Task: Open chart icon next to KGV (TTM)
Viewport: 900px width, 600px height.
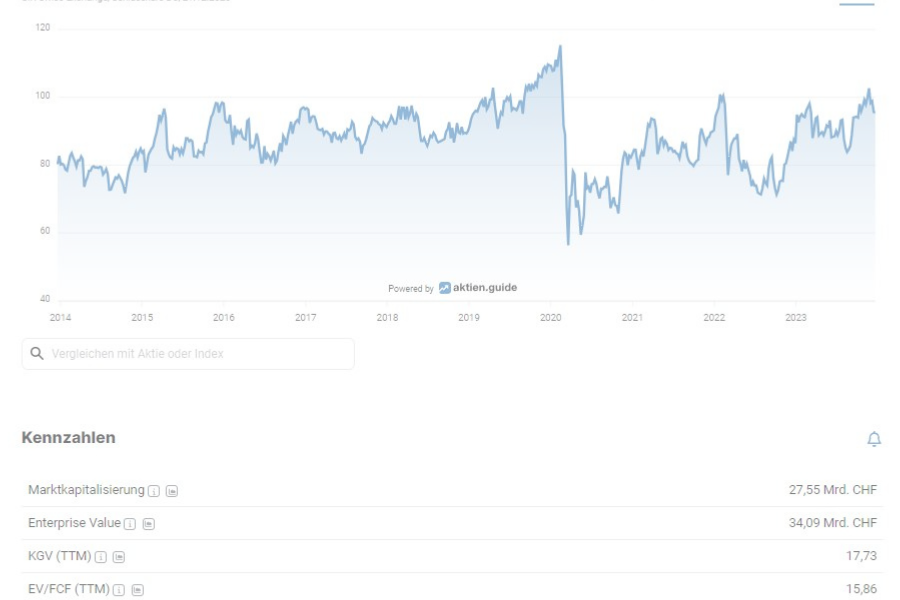Action: (119, 557)
